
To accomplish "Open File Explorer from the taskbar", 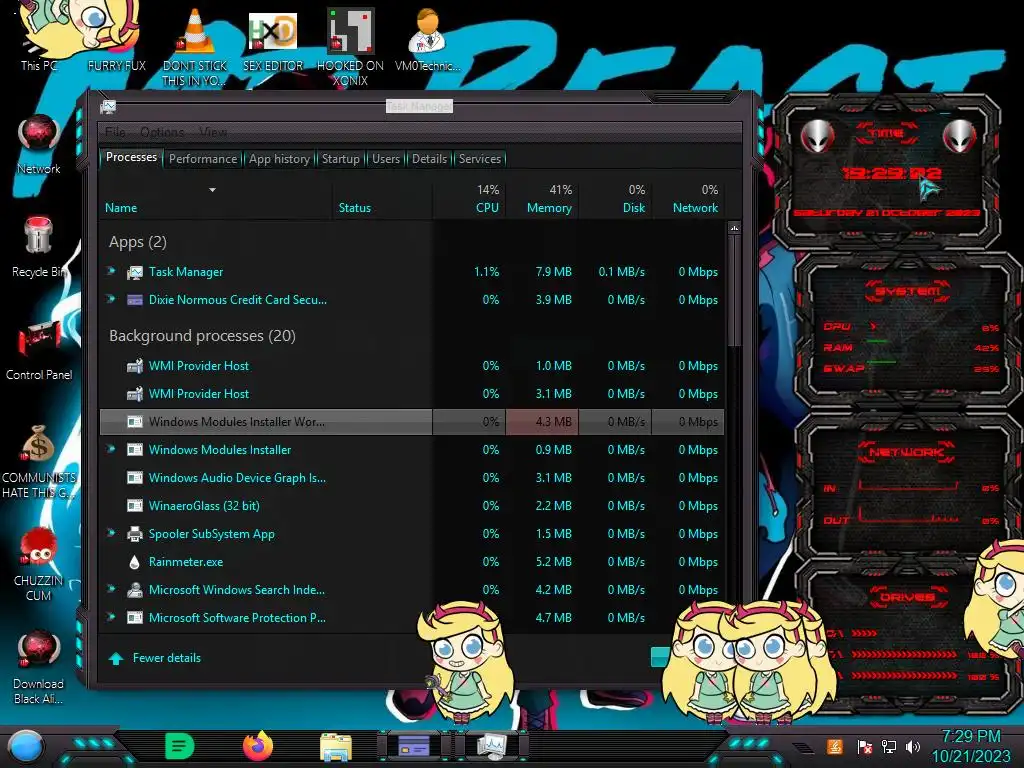I will 336,746.
